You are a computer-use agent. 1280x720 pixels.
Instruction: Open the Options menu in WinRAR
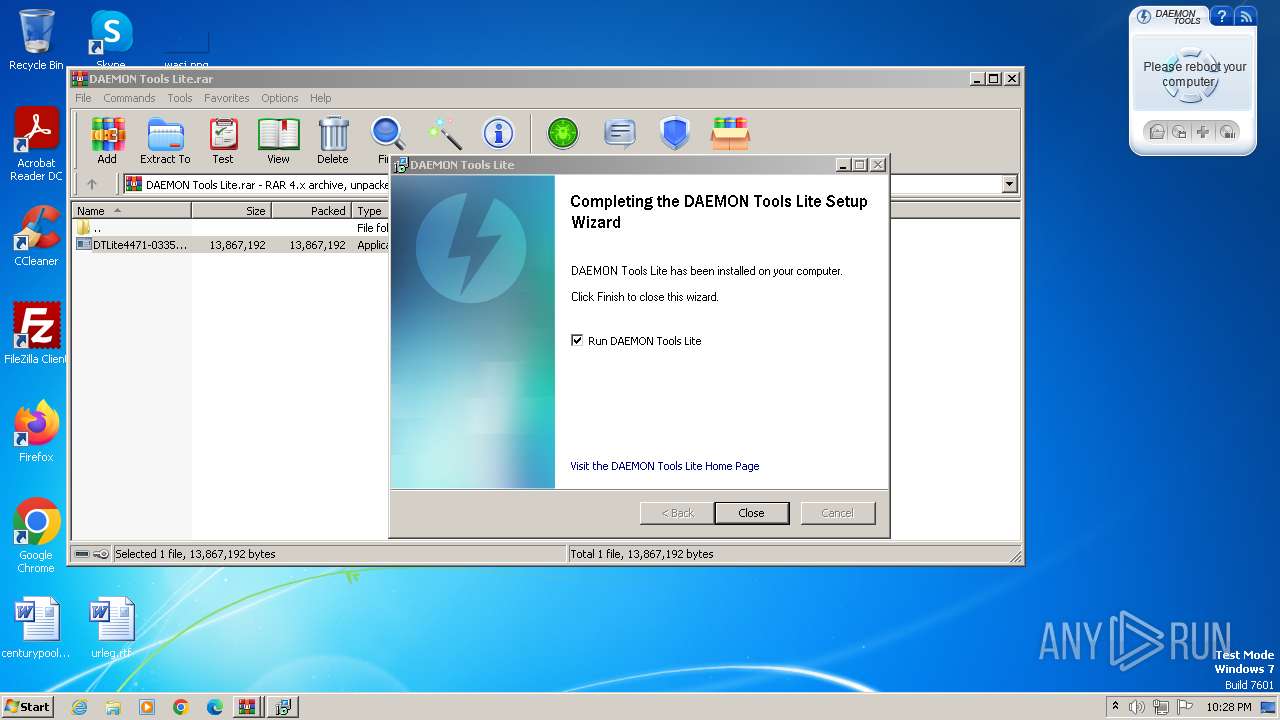tap(280, 98)
